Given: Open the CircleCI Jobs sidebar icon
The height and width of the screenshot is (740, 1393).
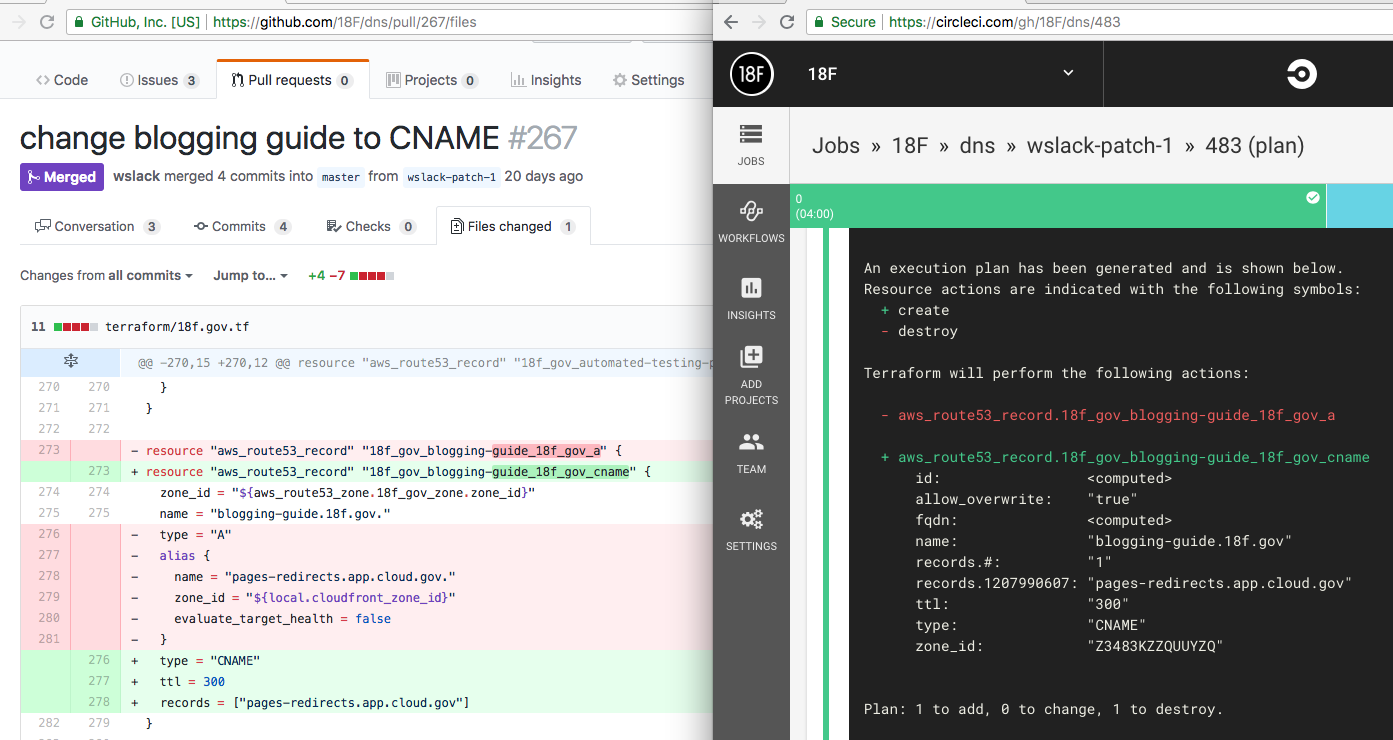Looking at the screenshot, I should point(751,135).
